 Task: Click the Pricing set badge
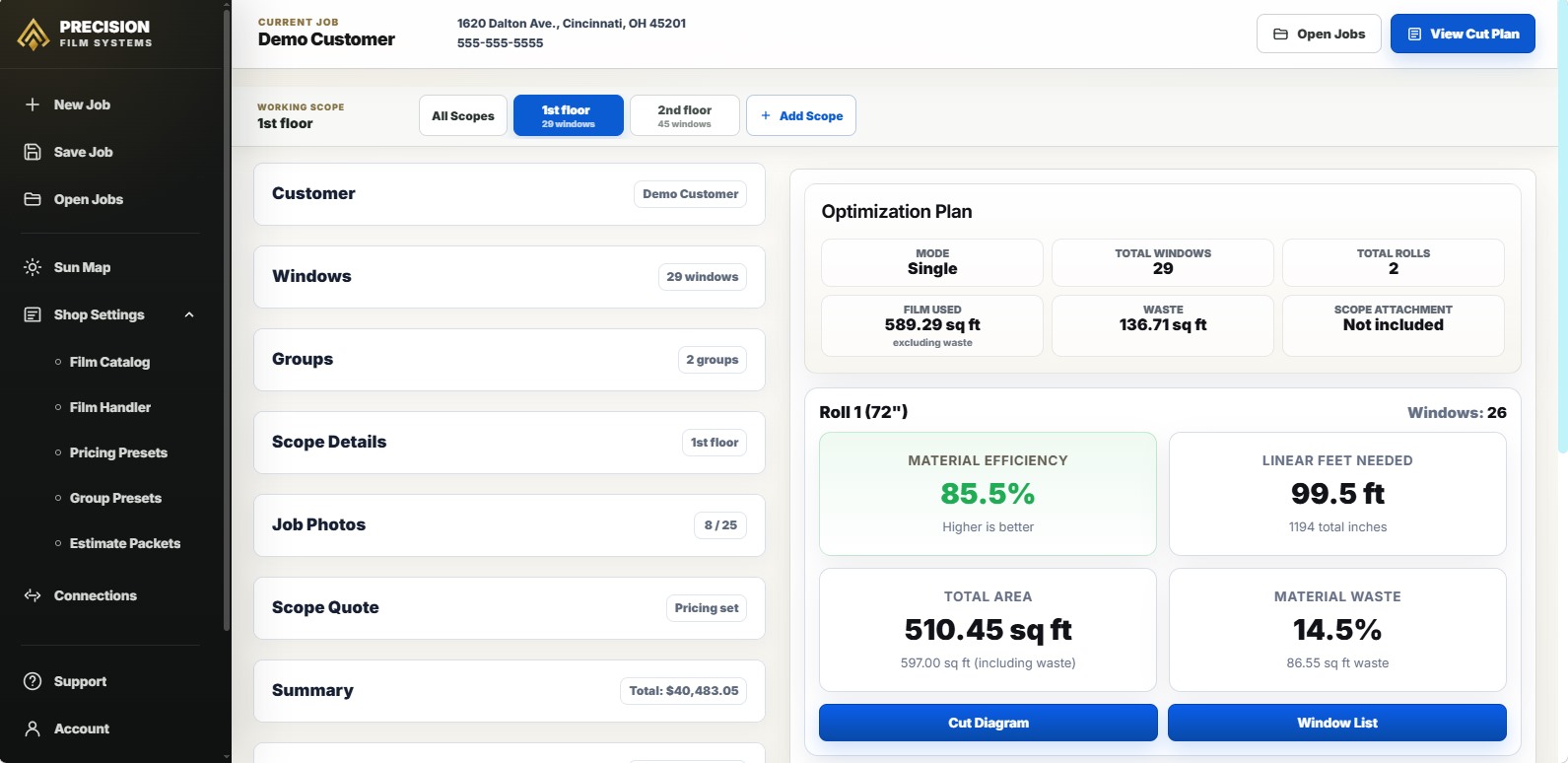point(706,608)
